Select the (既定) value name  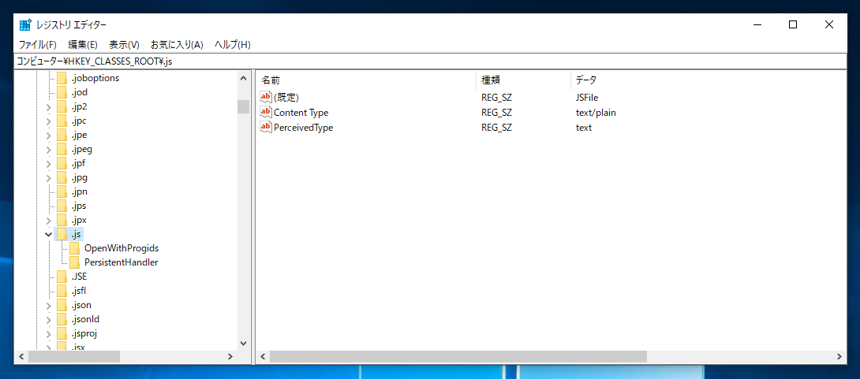click(286, 97)
